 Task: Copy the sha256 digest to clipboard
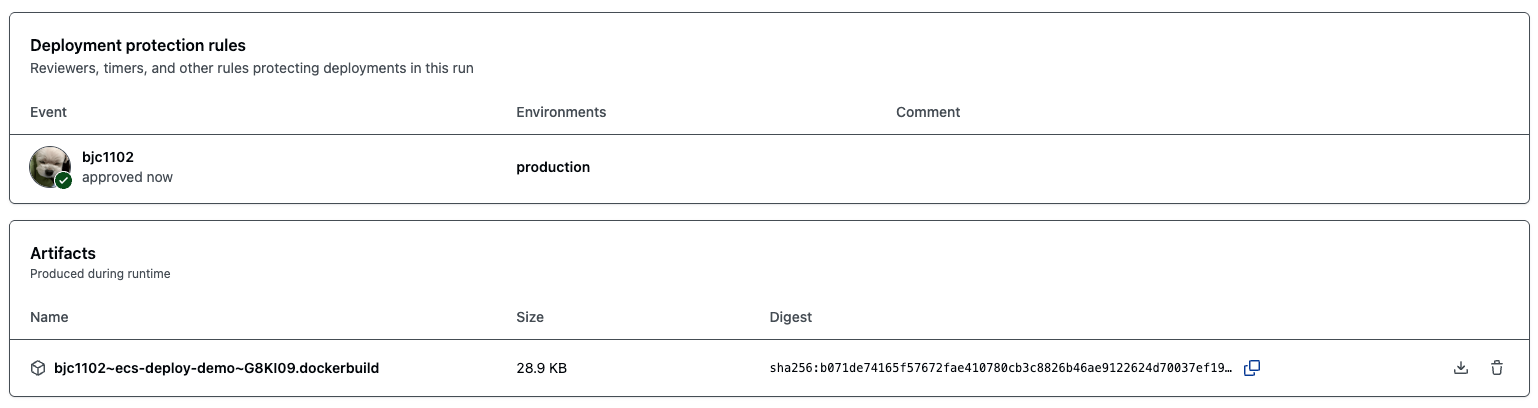[1251, 368]
